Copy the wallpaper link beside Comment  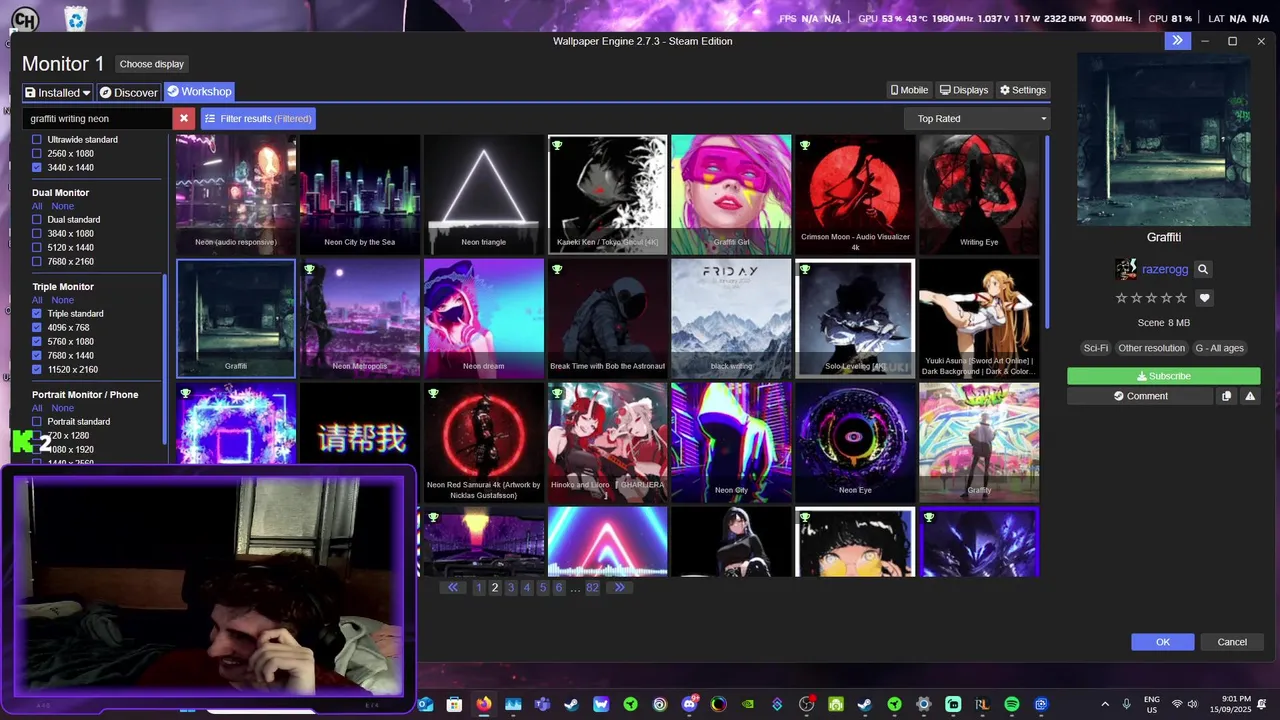point(1226,396)
